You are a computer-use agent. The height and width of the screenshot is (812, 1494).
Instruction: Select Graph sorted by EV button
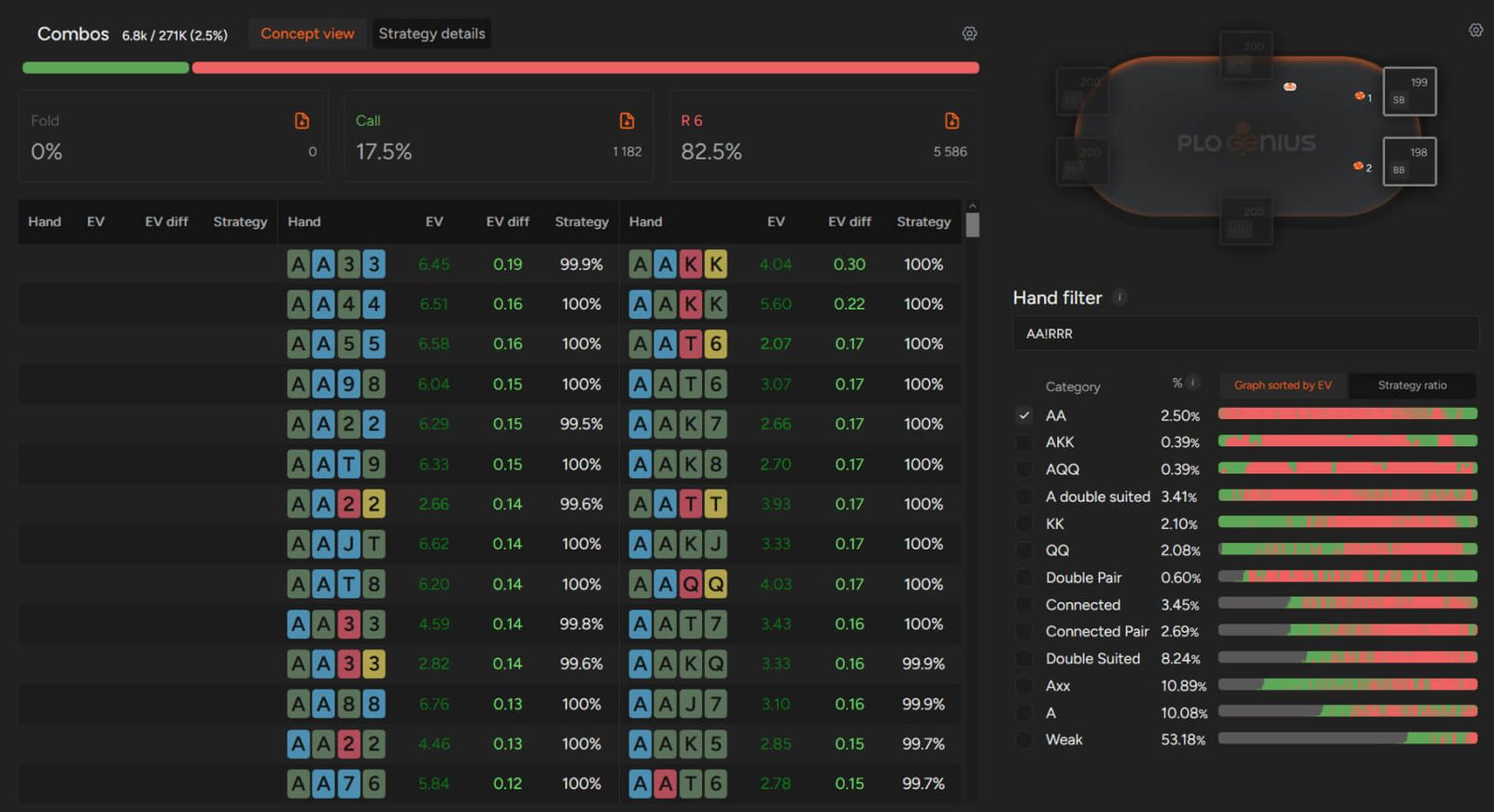tap(1282, 385)
